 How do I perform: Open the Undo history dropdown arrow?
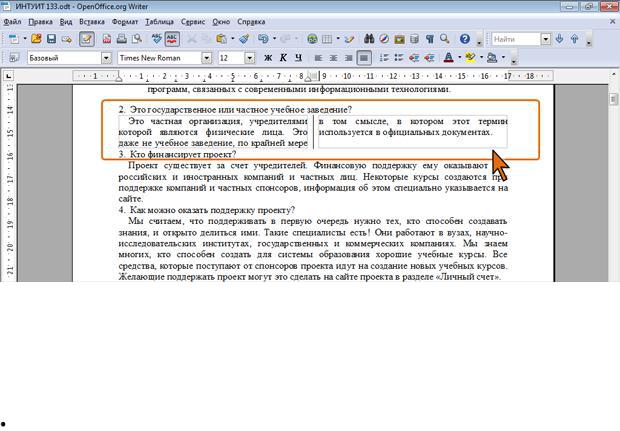pos(274,39)
